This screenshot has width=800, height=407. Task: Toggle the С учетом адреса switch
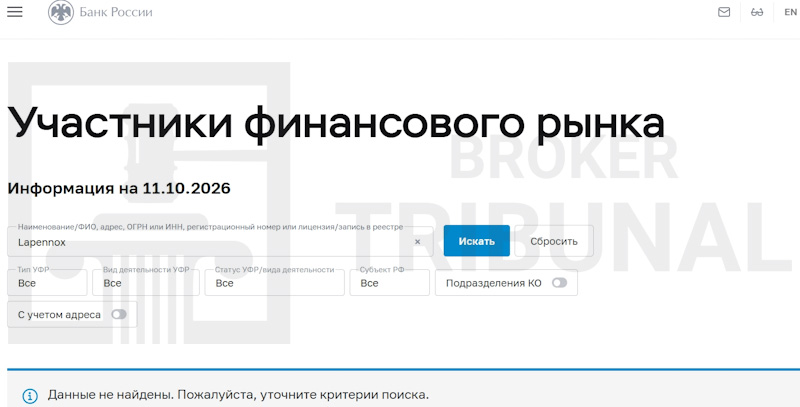click(x=119, y=315)
